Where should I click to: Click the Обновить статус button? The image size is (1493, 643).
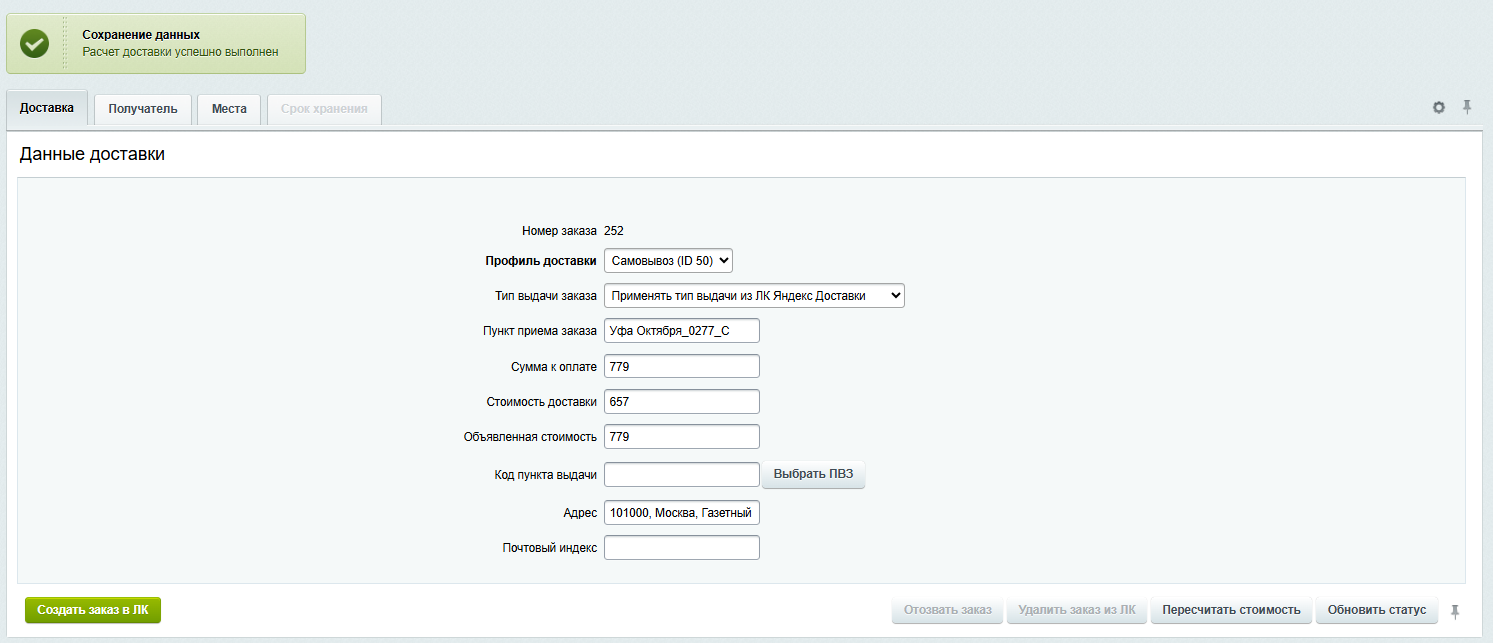click(1377, 610)
